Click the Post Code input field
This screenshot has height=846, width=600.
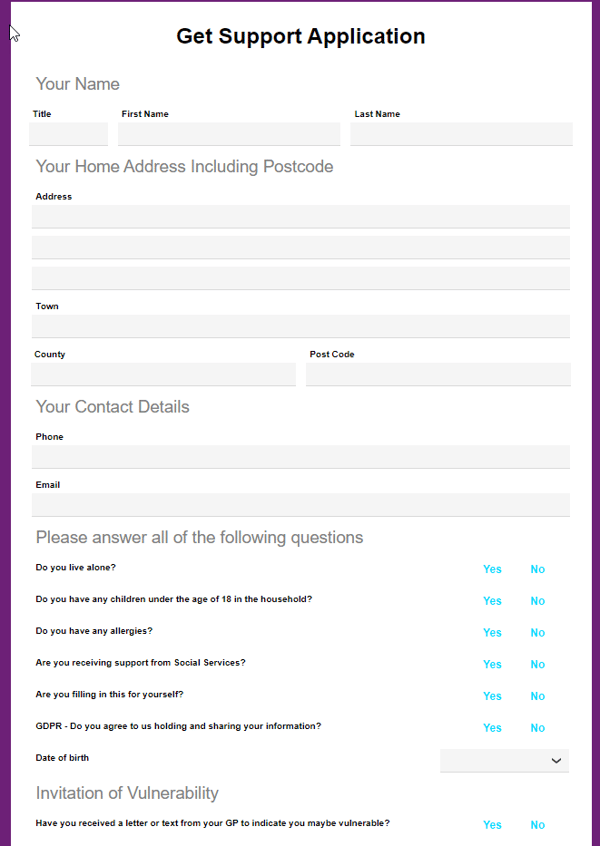(x=438, y=373)
